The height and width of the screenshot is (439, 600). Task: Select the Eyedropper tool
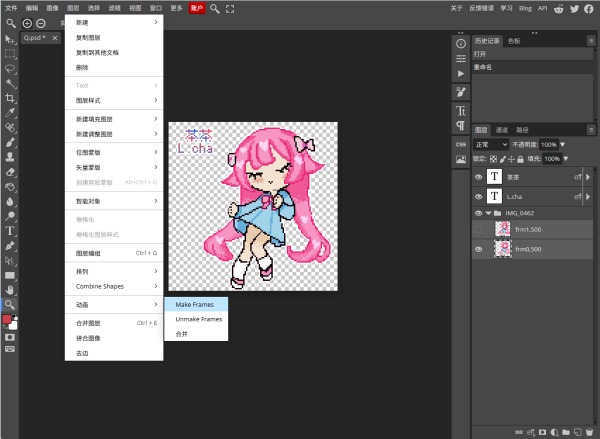10,113
